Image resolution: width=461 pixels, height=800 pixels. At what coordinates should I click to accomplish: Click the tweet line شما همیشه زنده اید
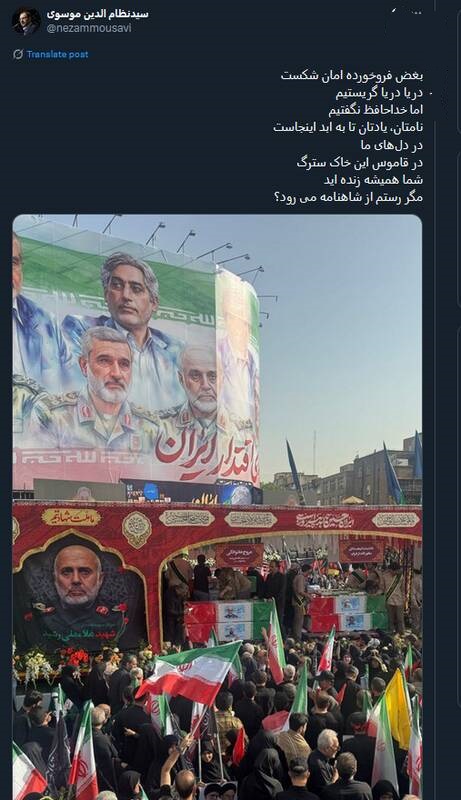coord(373,180)
